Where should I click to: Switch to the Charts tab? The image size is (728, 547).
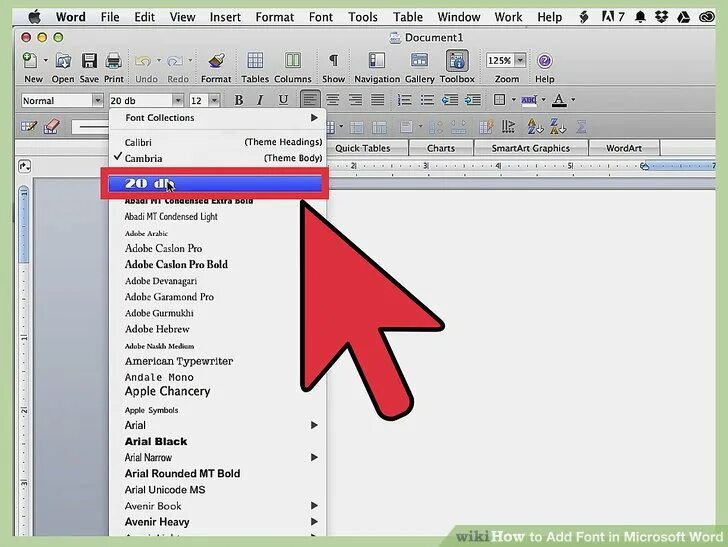click(441, 148)
